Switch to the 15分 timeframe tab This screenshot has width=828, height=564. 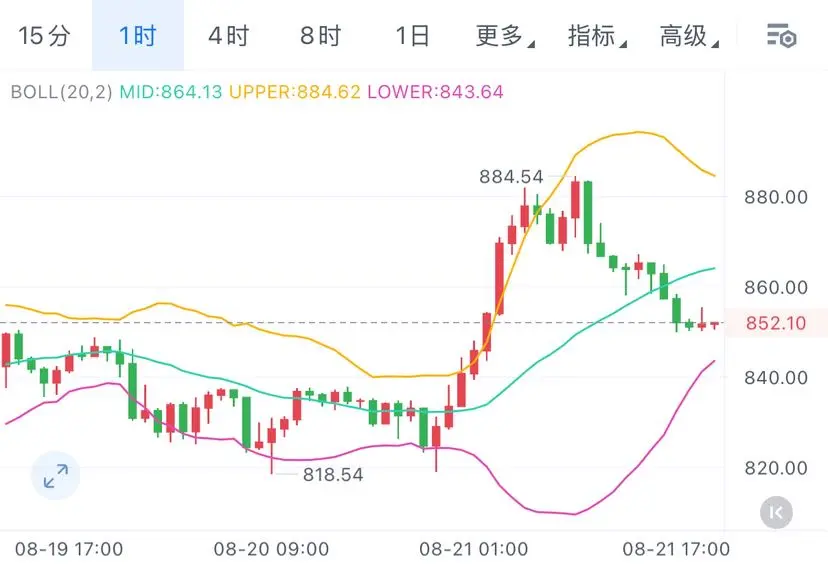coord(44,36)
